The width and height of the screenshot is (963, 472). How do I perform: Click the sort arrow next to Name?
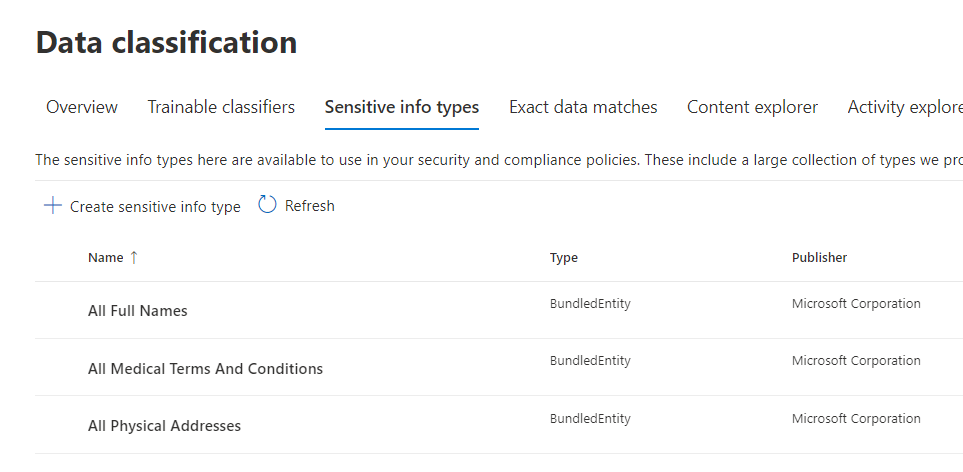(134, 258)
